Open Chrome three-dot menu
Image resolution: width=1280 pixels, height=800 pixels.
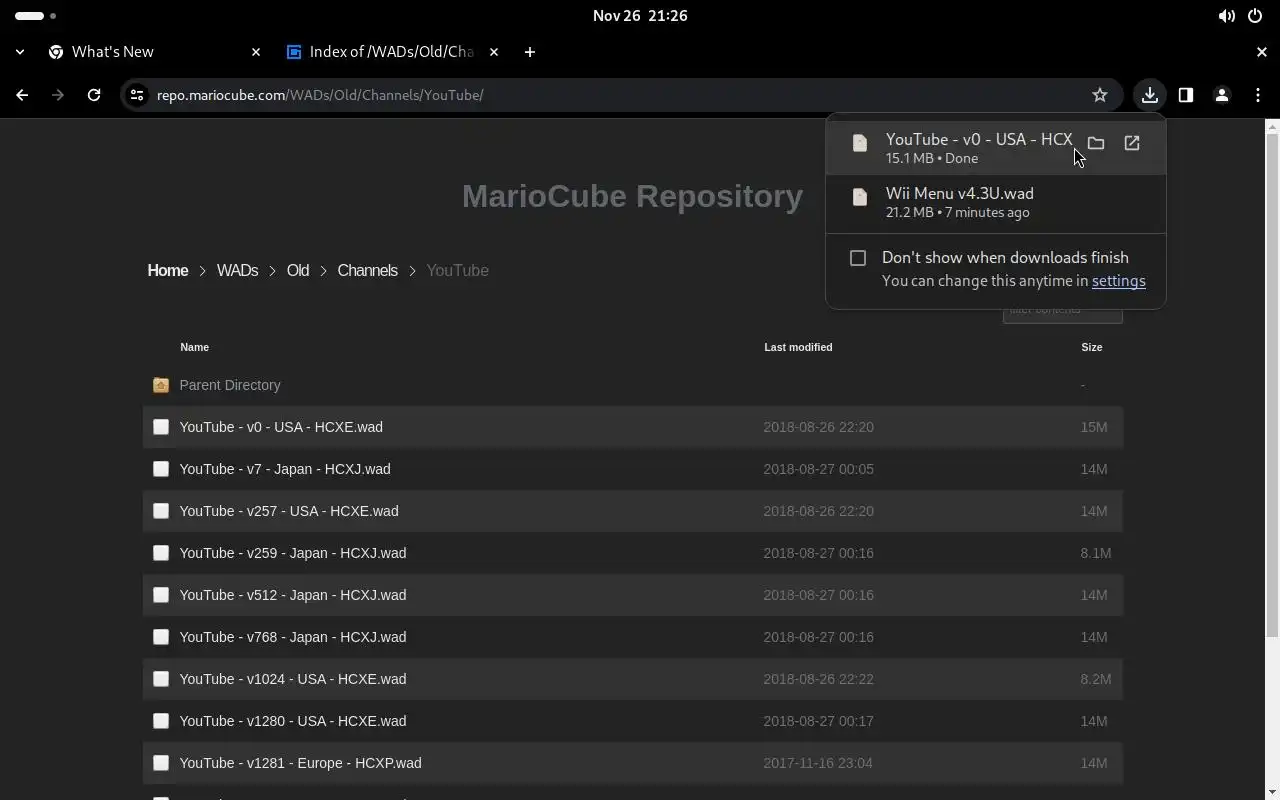1258,95
